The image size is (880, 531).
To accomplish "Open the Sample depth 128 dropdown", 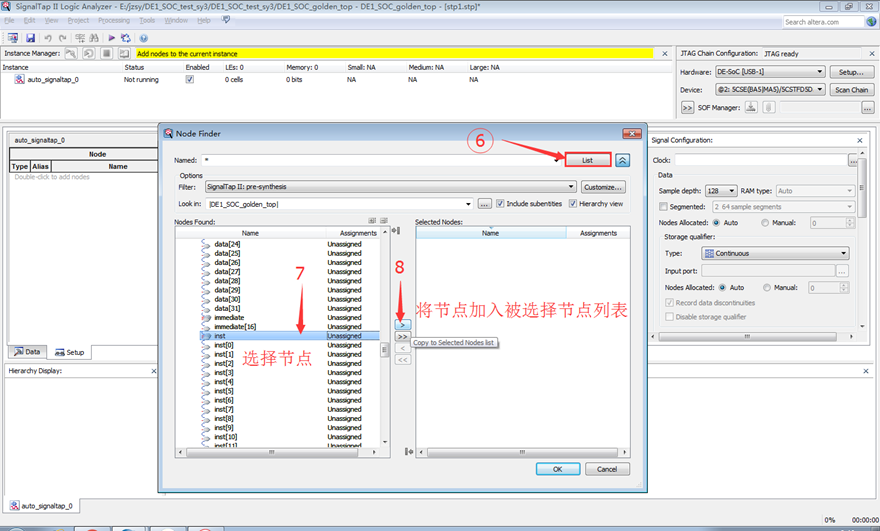I will [721, 191].
